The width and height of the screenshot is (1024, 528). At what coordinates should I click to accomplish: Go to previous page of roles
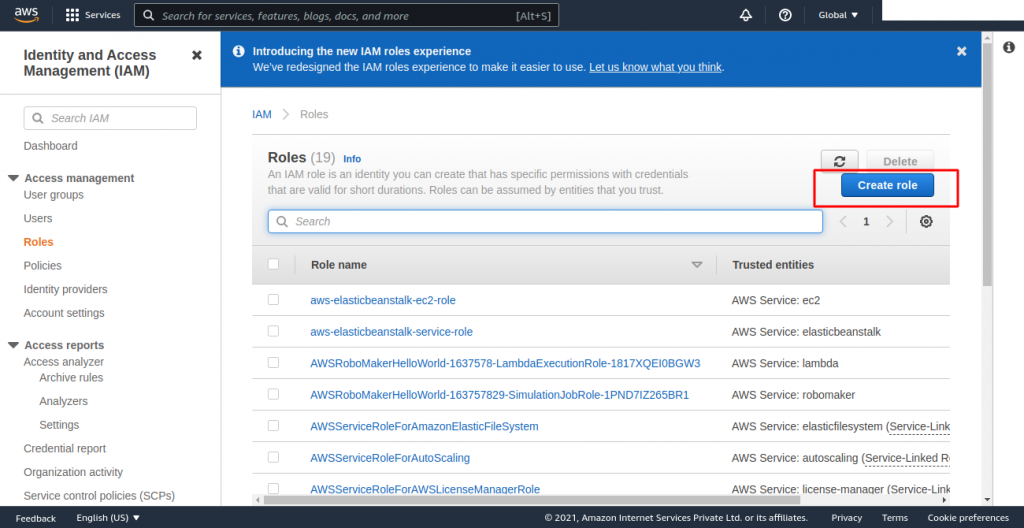tap(843, 222)
